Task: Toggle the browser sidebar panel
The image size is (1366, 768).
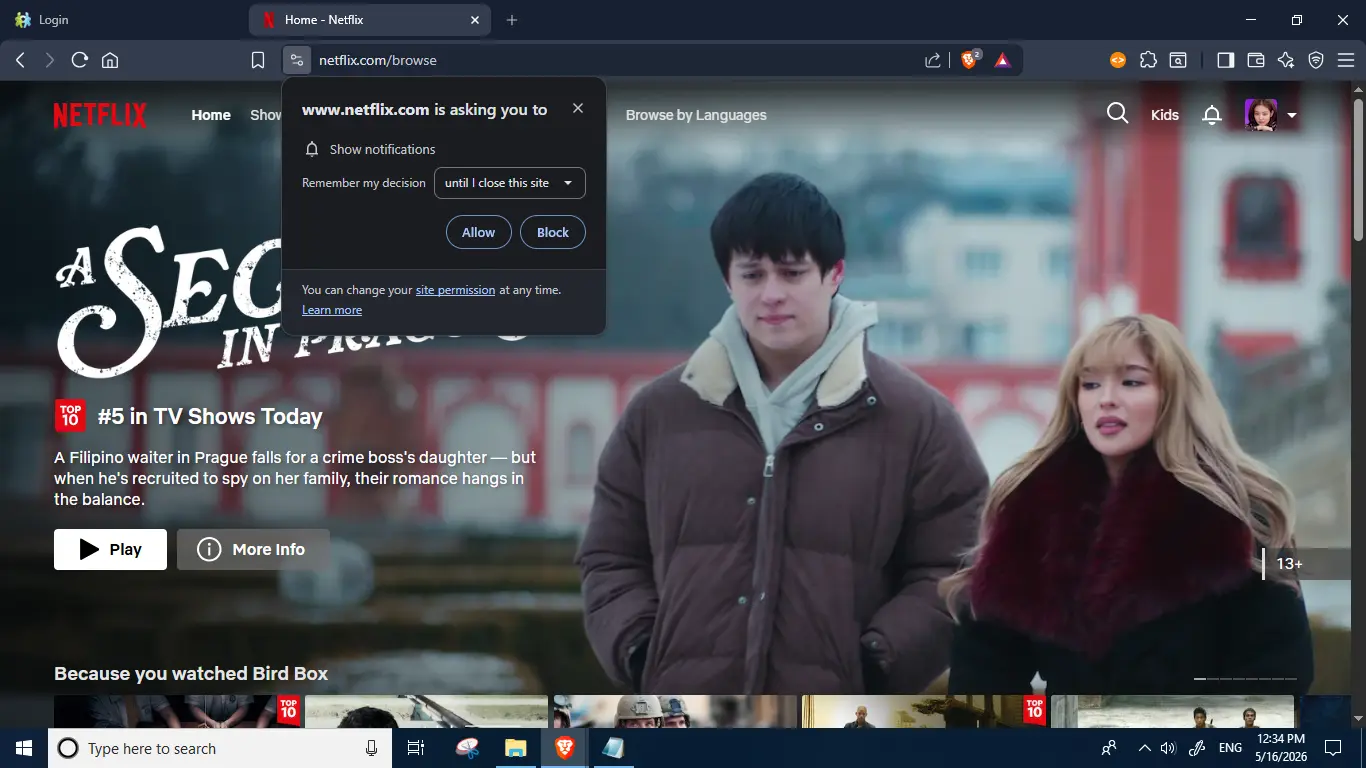Action: click(x=1225, y=60)
